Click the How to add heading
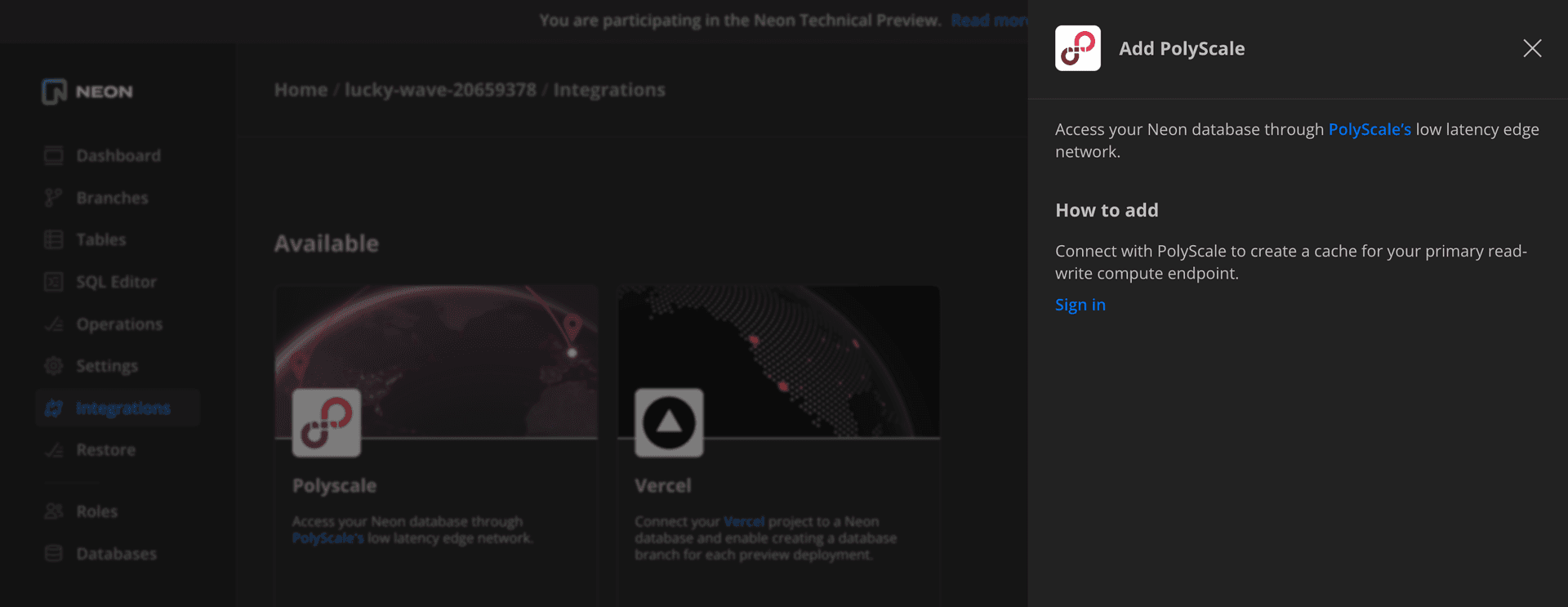The height and width of the screenshot is (607, 1568). click(1107, 210)
